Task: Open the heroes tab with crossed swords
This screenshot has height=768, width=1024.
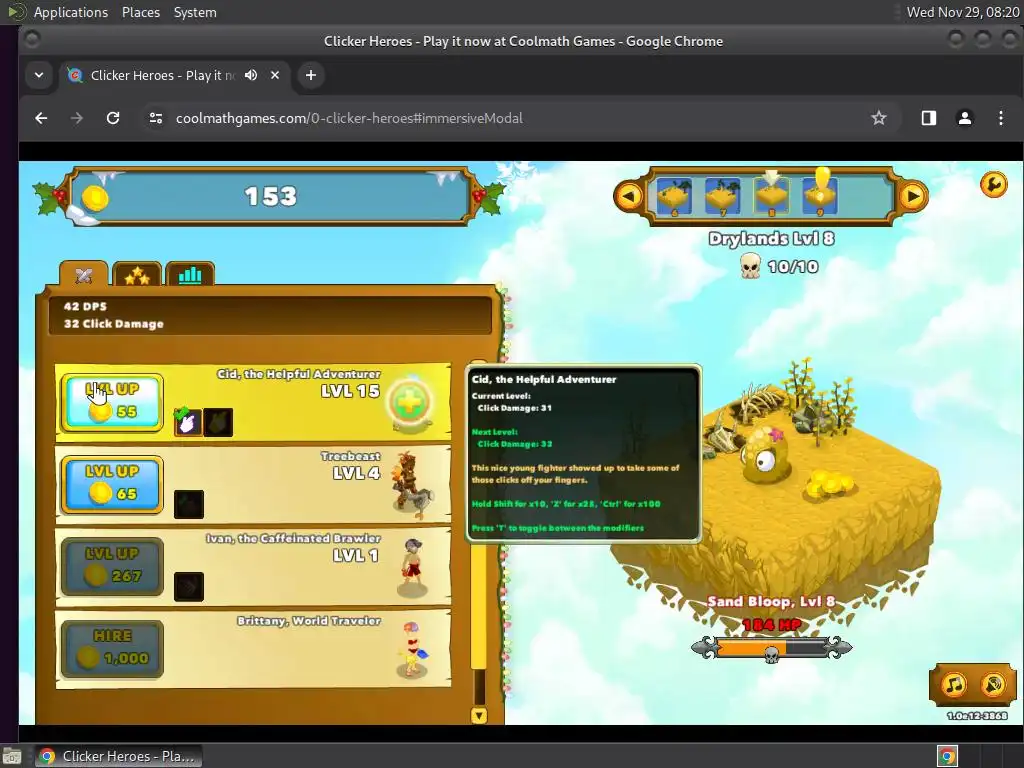Action: 84,274
